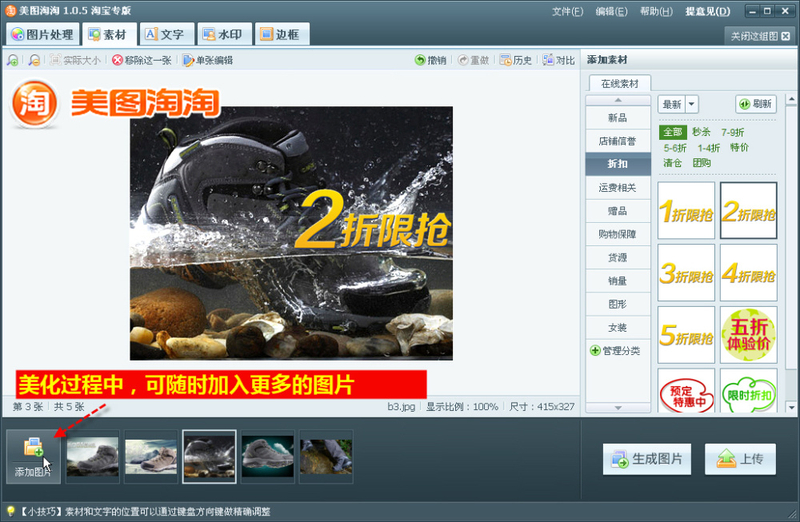The width and height of the screenshot is (800, 522).
Task: Select the 折扣 category
Action: (617, 164)
